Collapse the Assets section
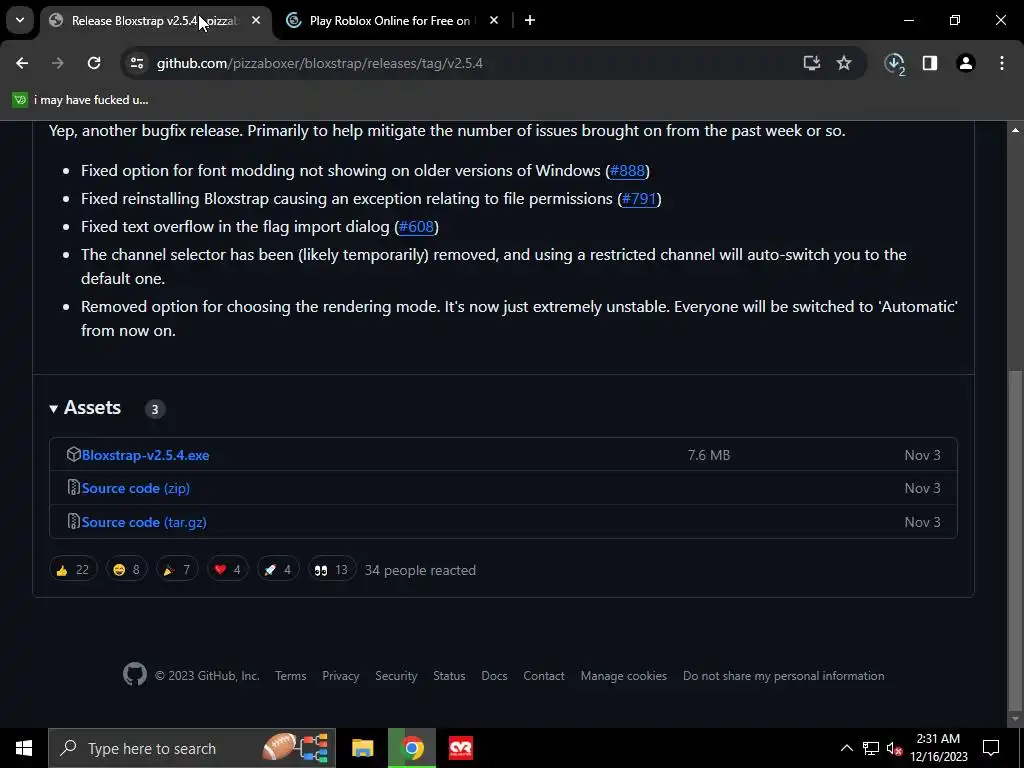The image size is (1024, 768). click(x=85, y=408)
